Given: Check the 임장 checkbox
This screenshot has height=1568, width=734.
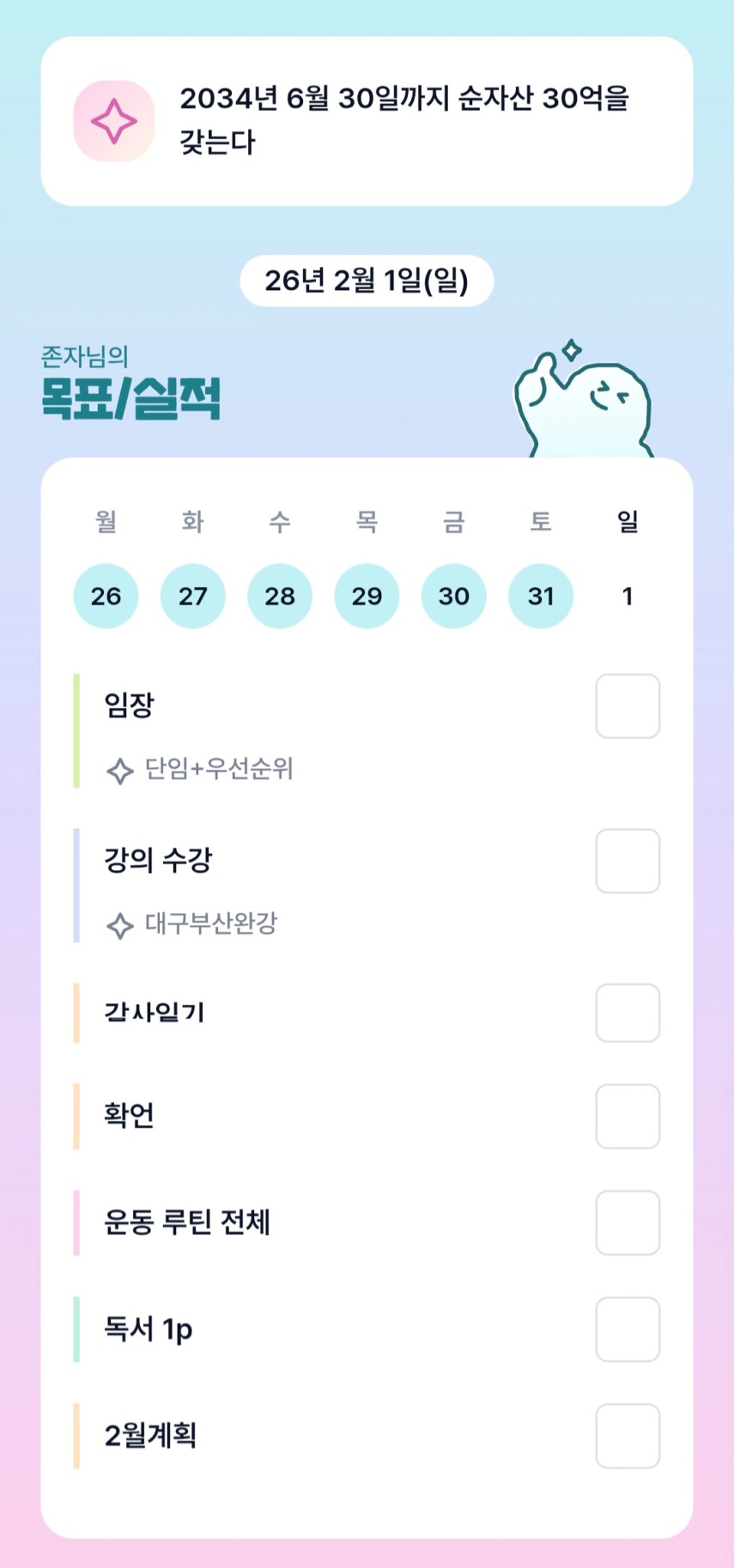Looking at the screenshot, I should click(x=628, y=706).
